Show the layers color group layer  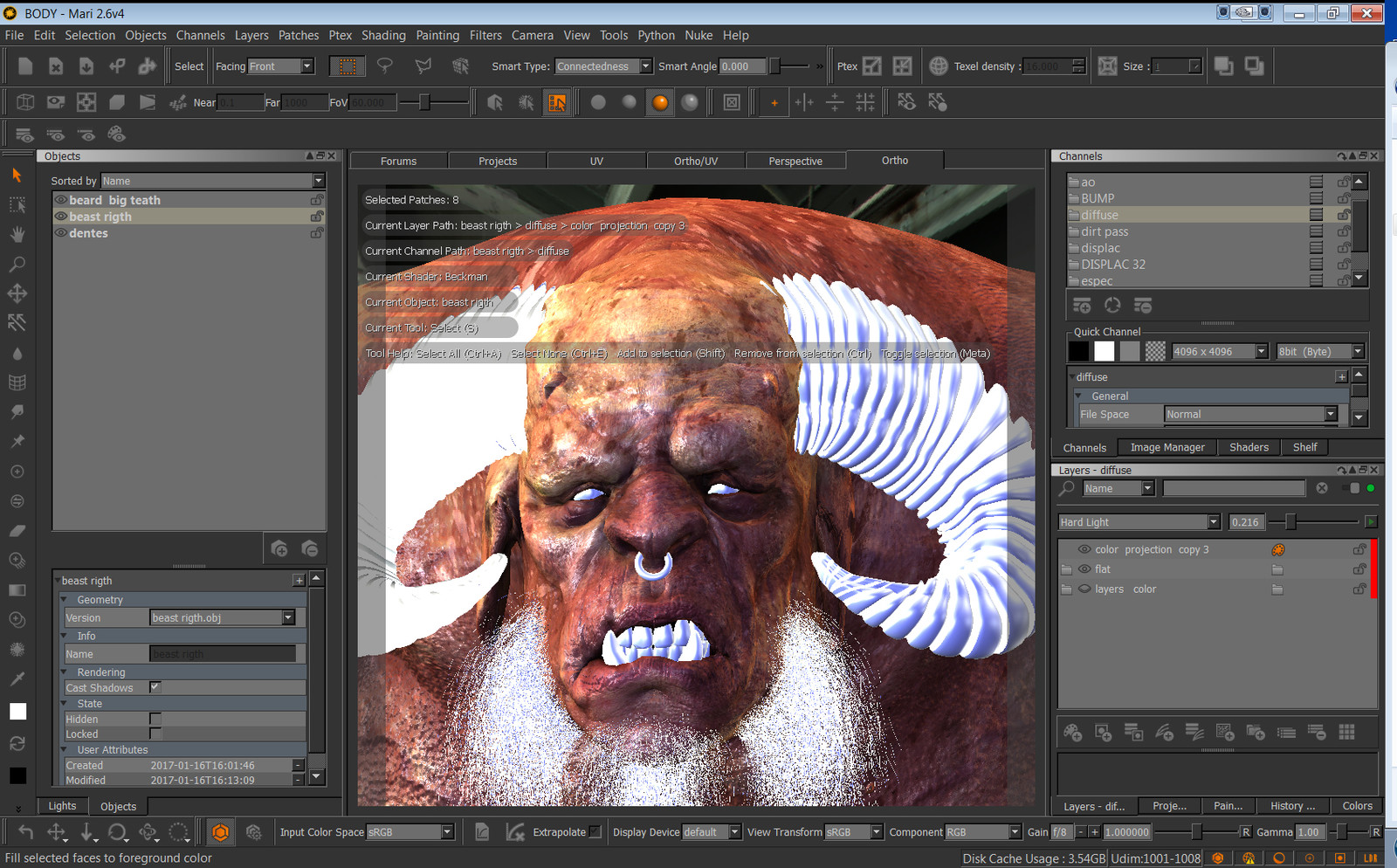coord(1084,589)
